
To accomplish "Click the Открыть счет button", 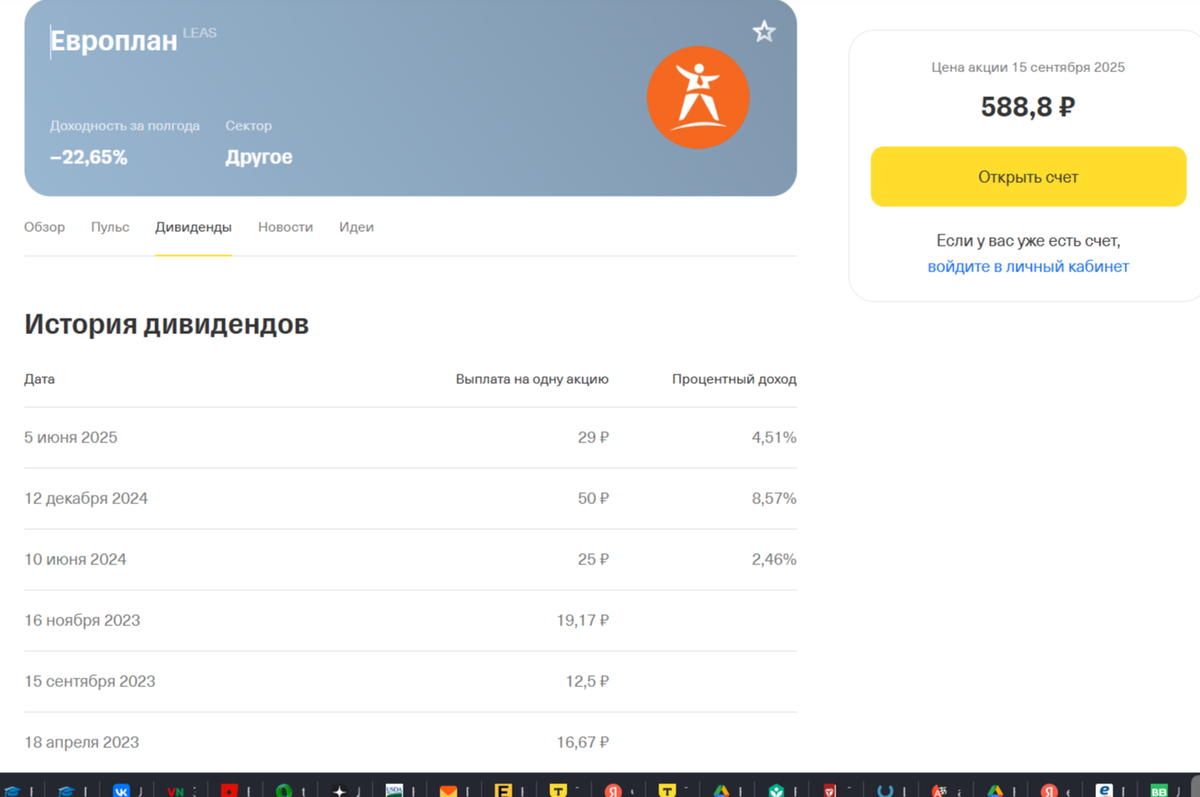I will coord(1028,177).
